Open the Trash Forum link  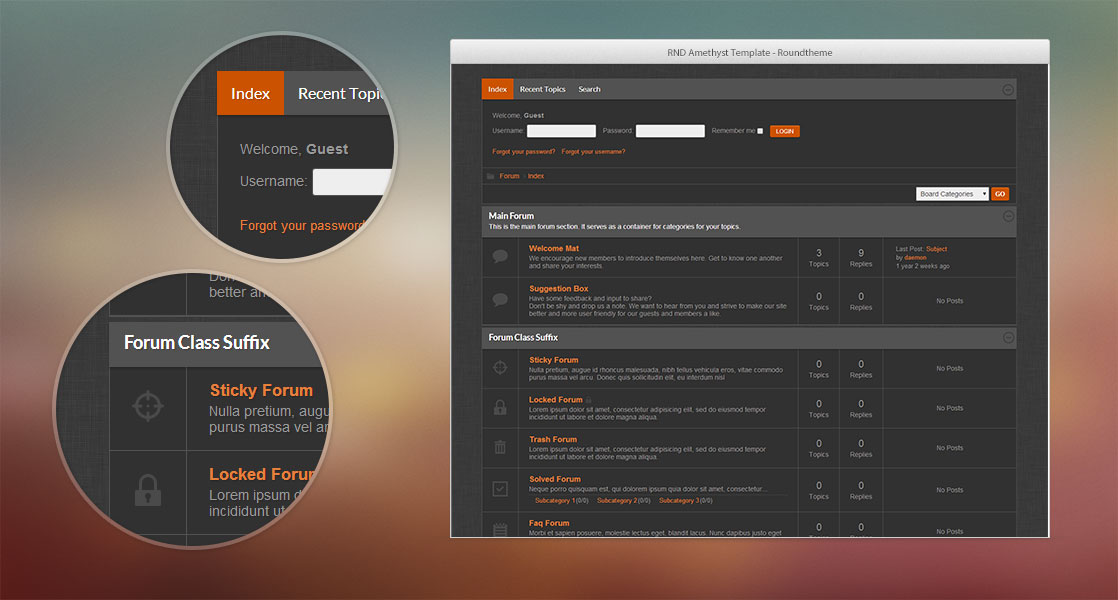[553, 440]
